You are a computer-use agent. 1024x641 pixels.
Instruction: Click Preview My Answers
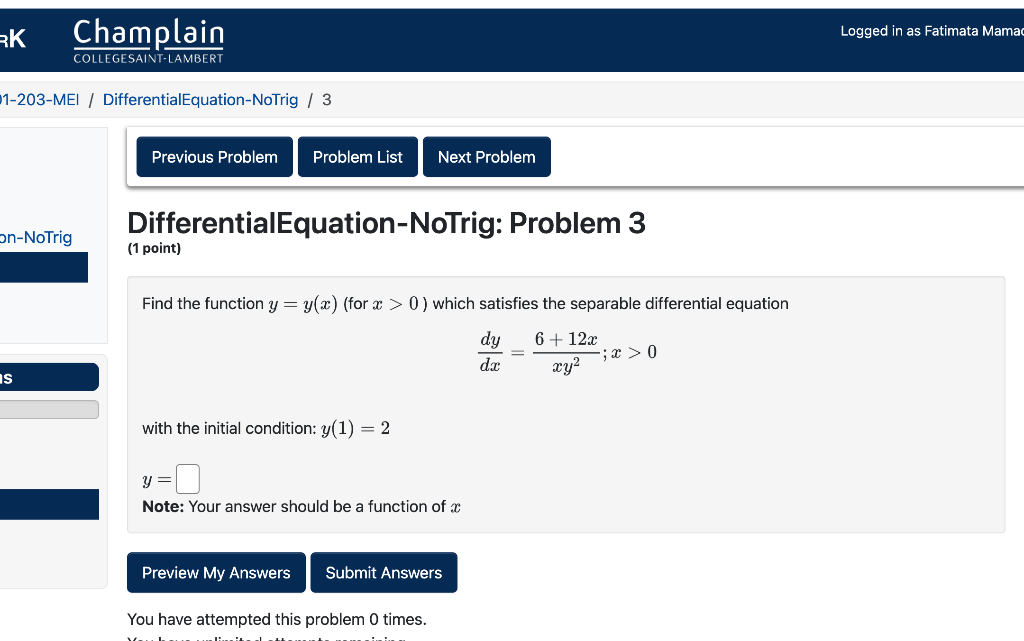click(216, 572)
